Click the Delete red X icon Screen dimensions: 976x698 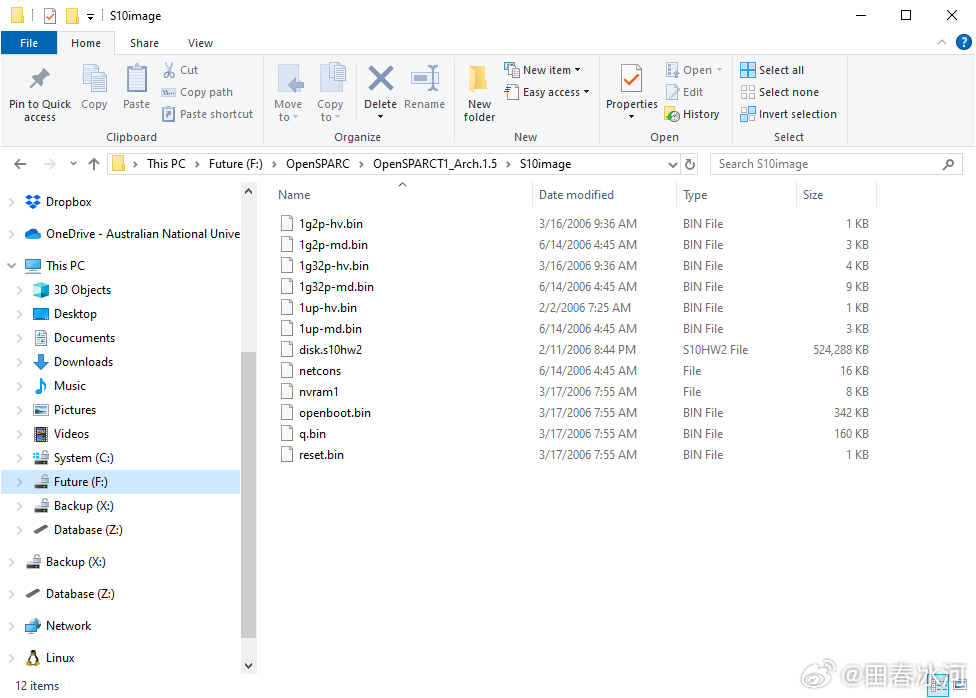380,78
